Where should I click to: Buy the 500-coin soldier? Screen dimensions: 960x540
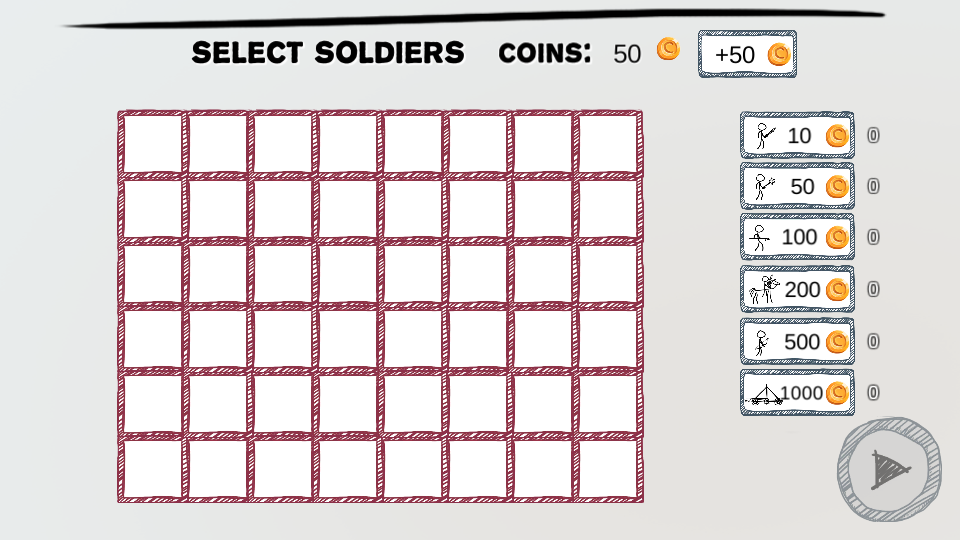[797, 341]
